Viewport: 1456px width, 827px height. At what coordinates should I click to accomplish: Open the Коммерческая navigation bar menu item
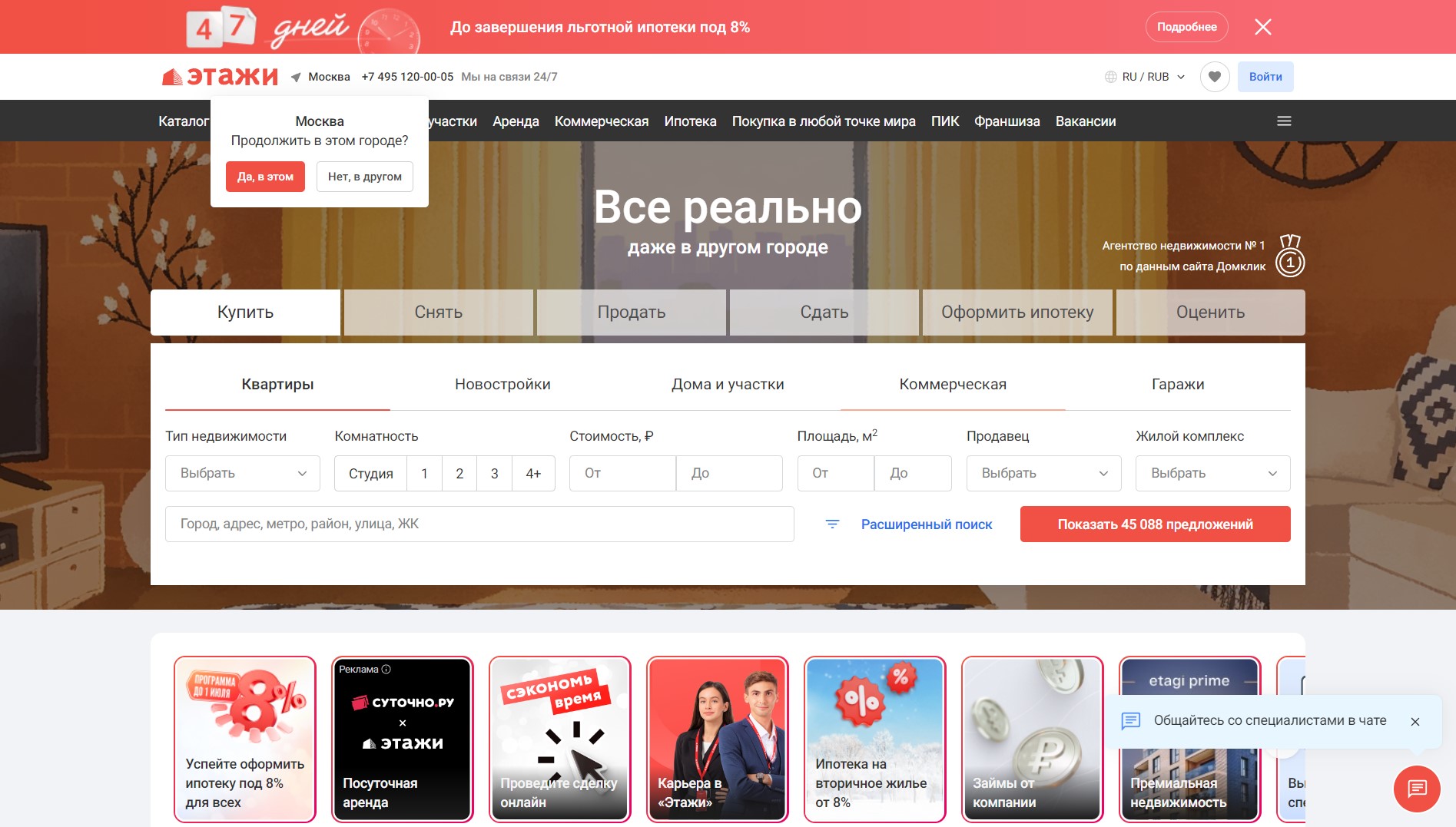[x=602, y=121]
